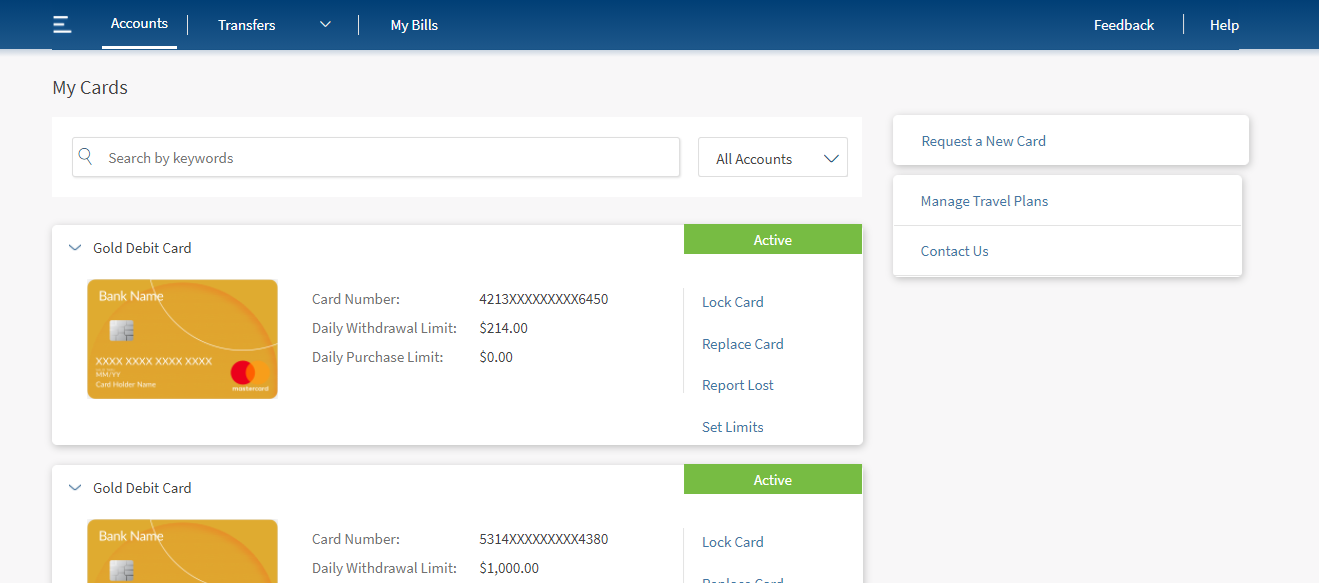Open the All Accounts dropdown
The width and height of the screenshot is (1319, 583).
point(772,158)
